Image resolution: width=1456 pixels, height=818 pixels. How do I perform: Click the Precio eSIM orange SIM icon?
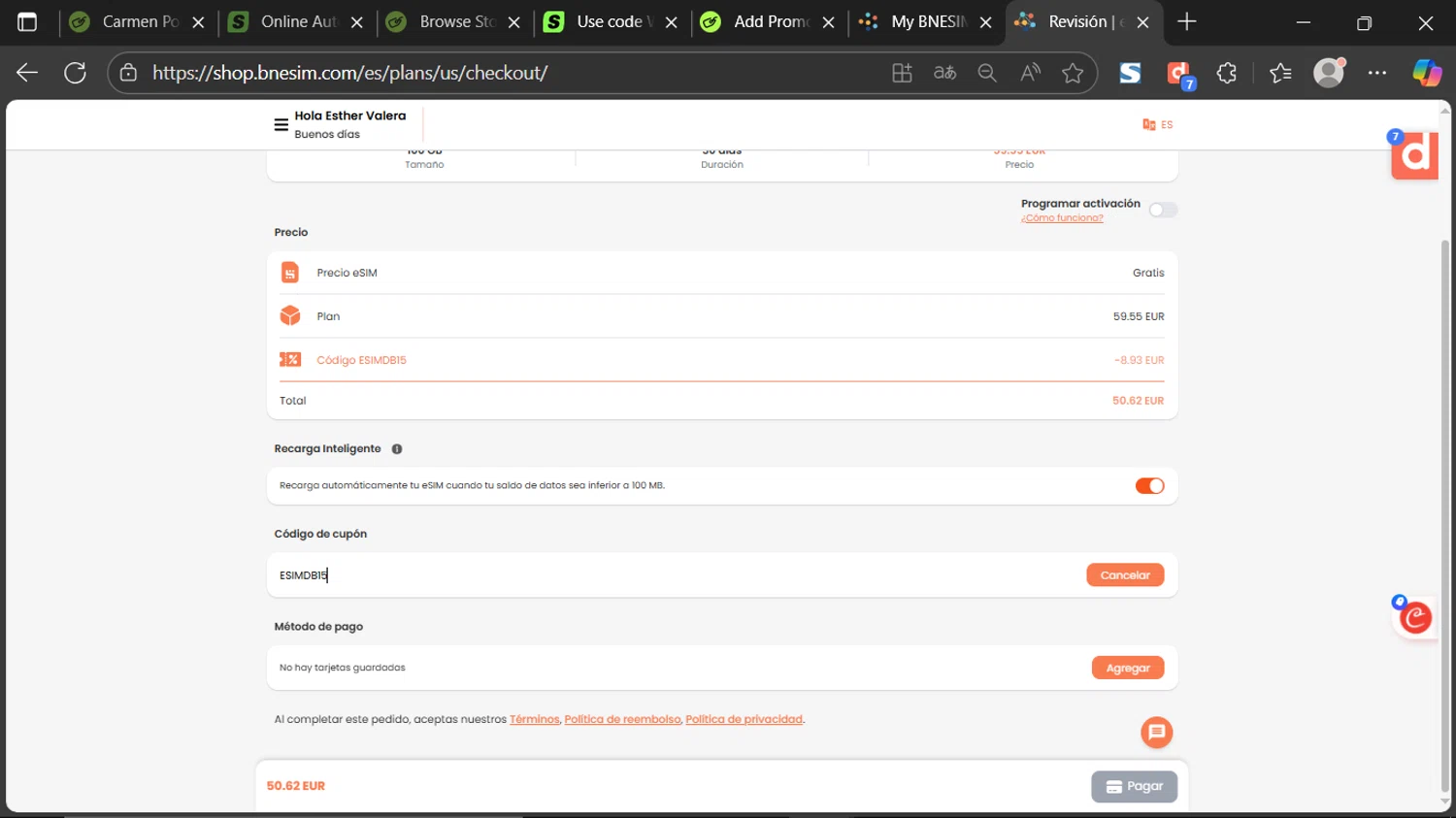pos(290,273)
